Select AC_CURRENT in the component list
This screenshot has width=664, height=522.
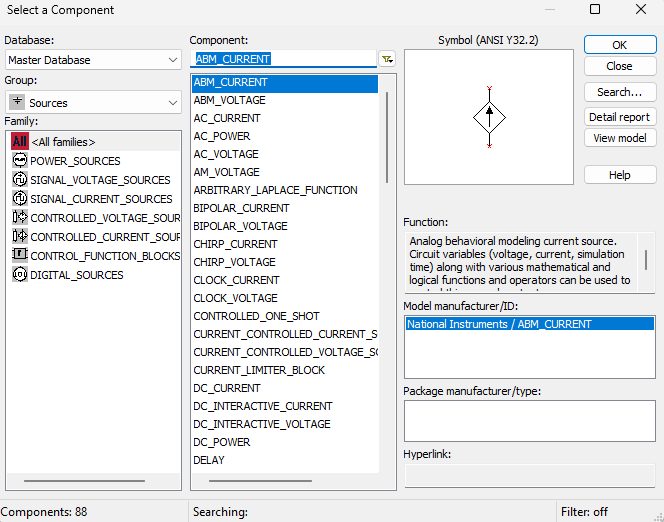point(285,118)
